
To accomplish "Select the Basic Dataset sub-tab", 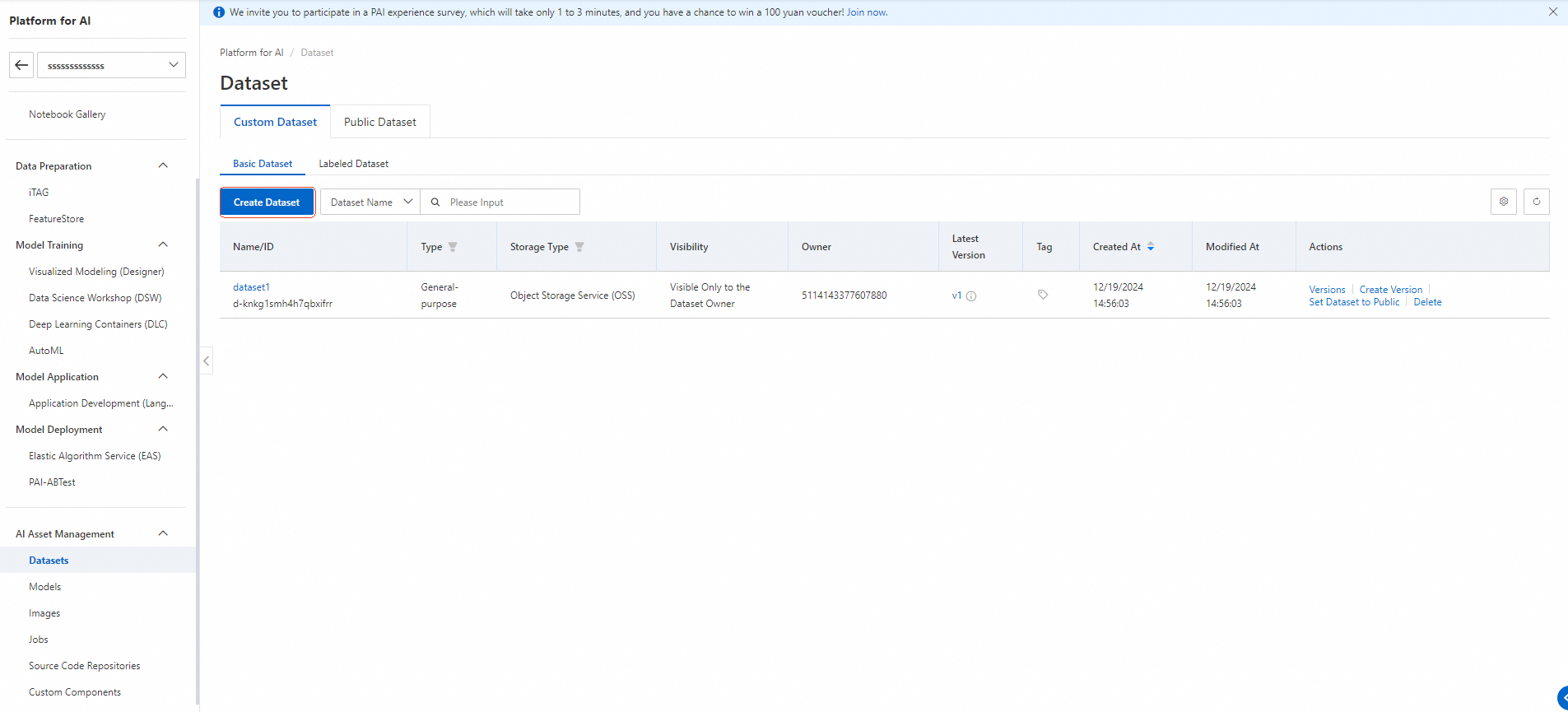I will point(263,164).
